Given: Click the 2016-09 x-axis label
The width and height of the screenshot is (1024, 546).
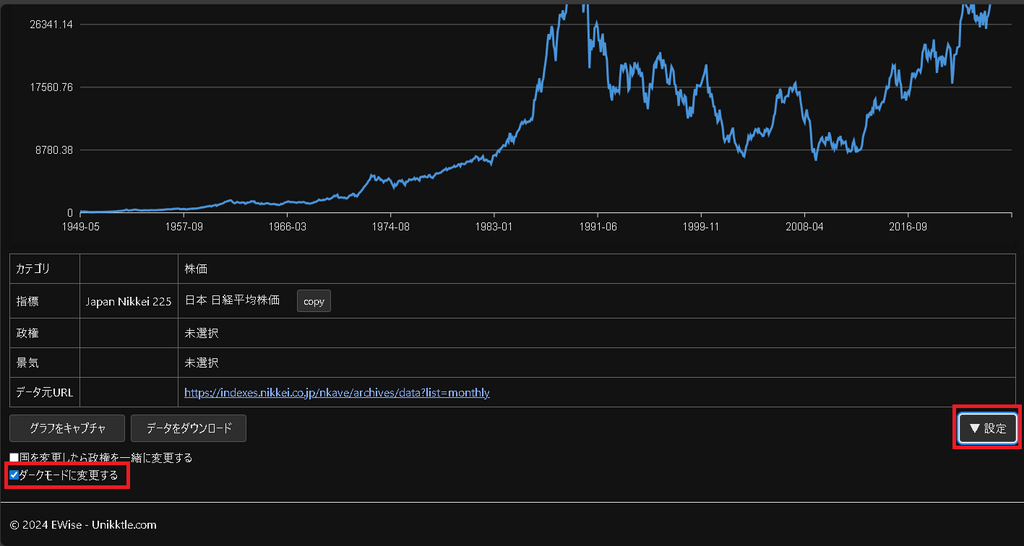Looking at the screenshot, I should (x=907, y=227).
